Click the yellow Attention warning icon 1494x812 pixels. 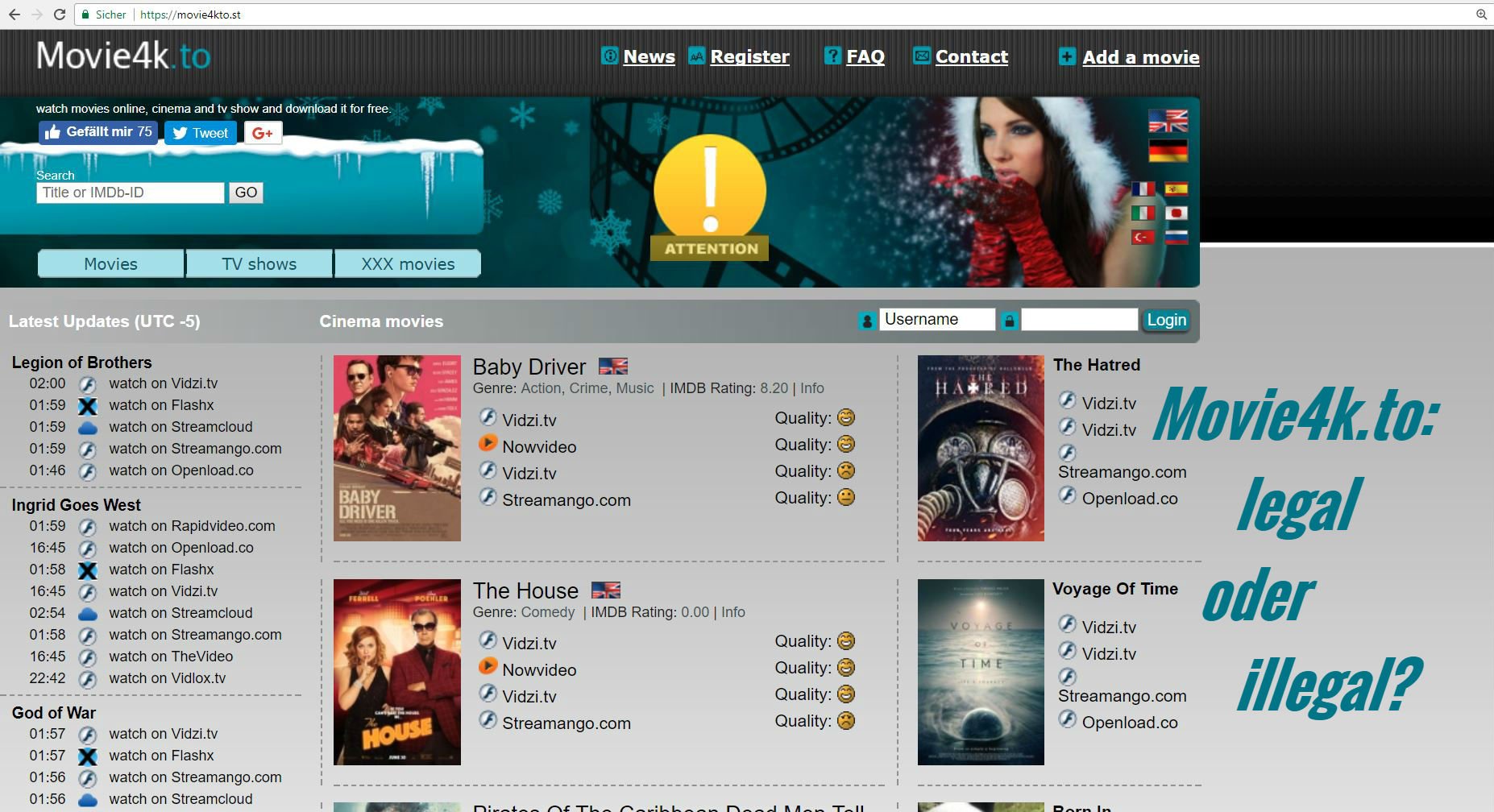click(710, 197)
